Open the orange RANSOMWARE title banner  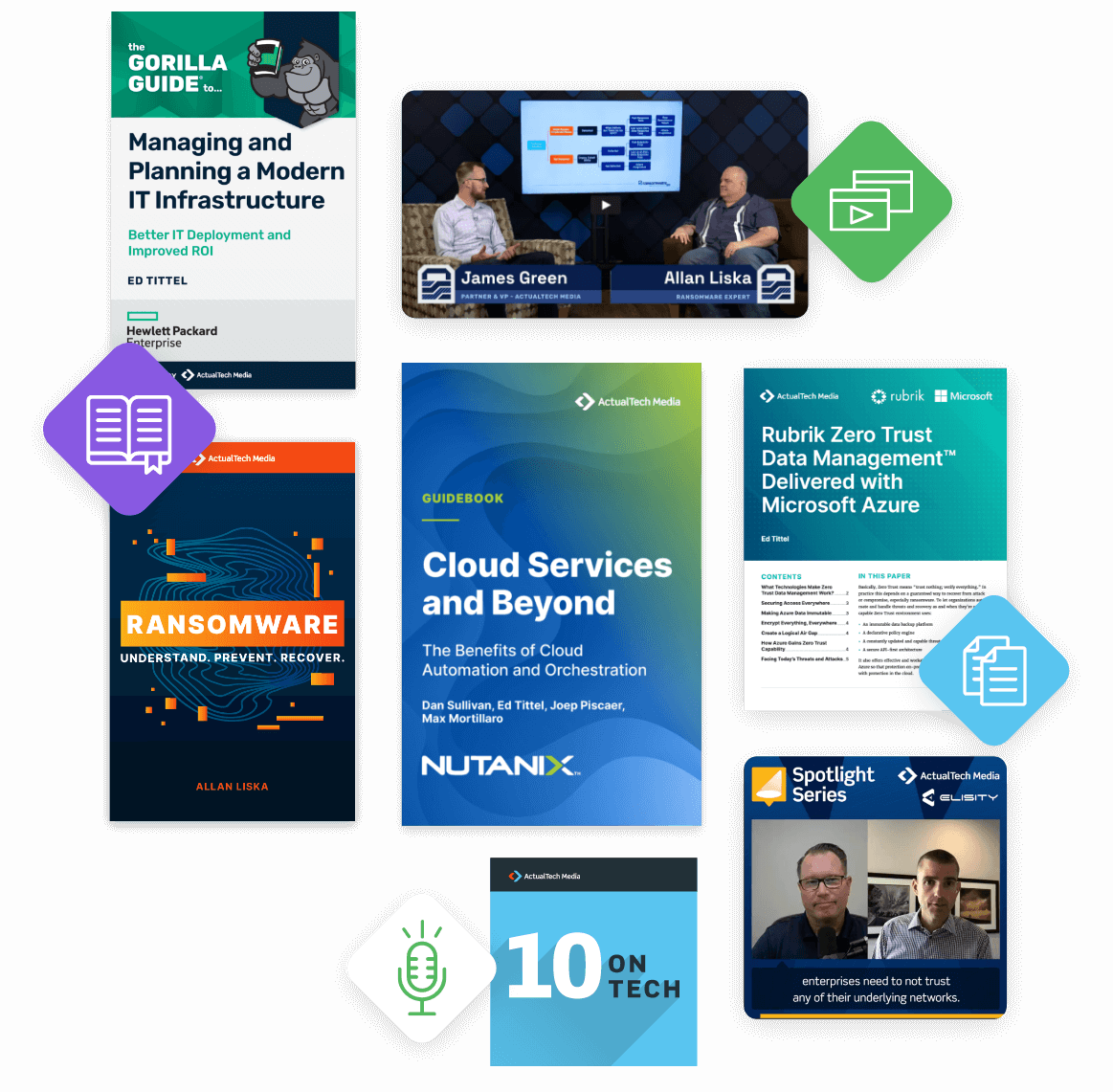click(x=233, y=624)
